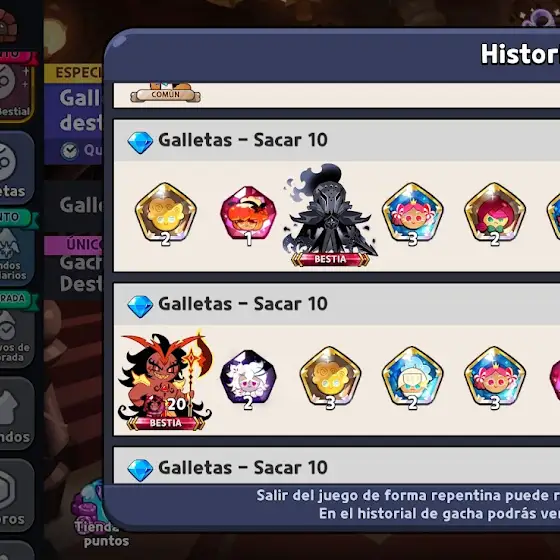
Task: Click the blue diamond icon in first Sacar 10 header
Action: (140, 142)
